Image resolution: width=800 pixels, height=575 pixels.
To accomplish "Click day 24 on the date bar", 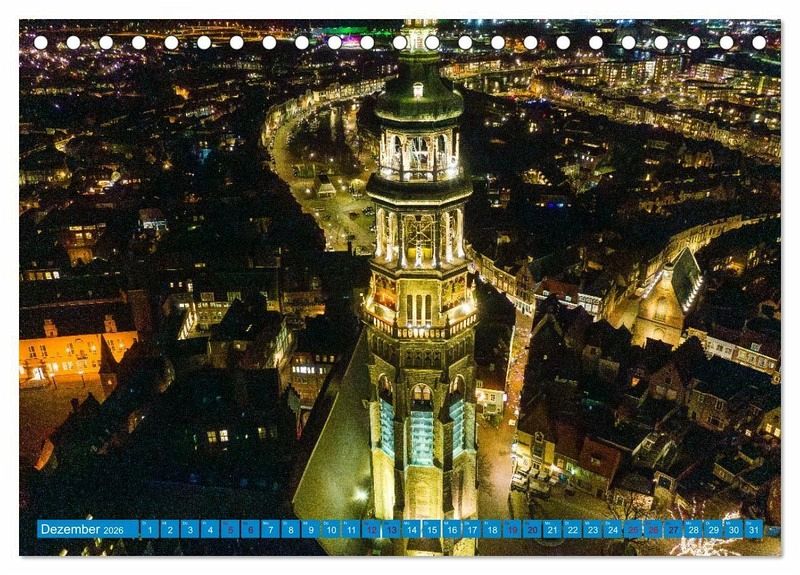I will [613, 529].
